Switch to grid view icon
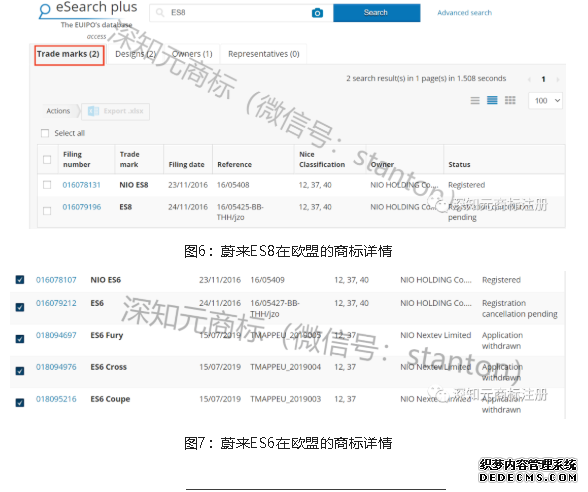The width and height of the screenshot is (588, 492). coord(510,100)
